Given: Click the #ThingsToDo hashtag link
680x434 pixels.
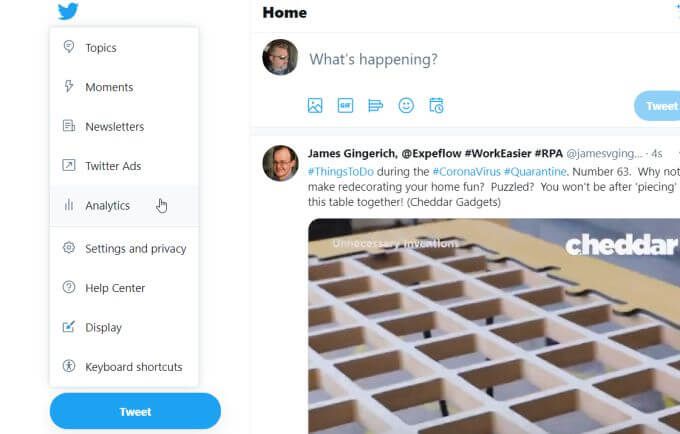Looking at the screenshot, I should [x=341, y=172].
